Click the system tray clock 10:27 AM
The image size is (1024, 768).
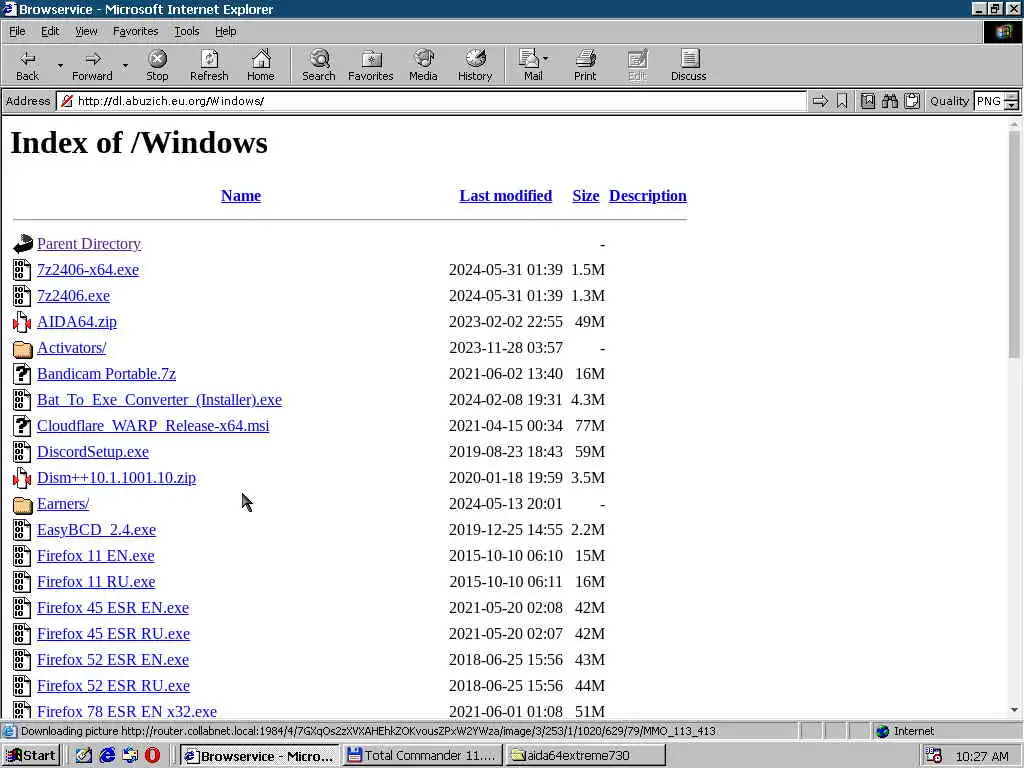[x=982, y=756]
